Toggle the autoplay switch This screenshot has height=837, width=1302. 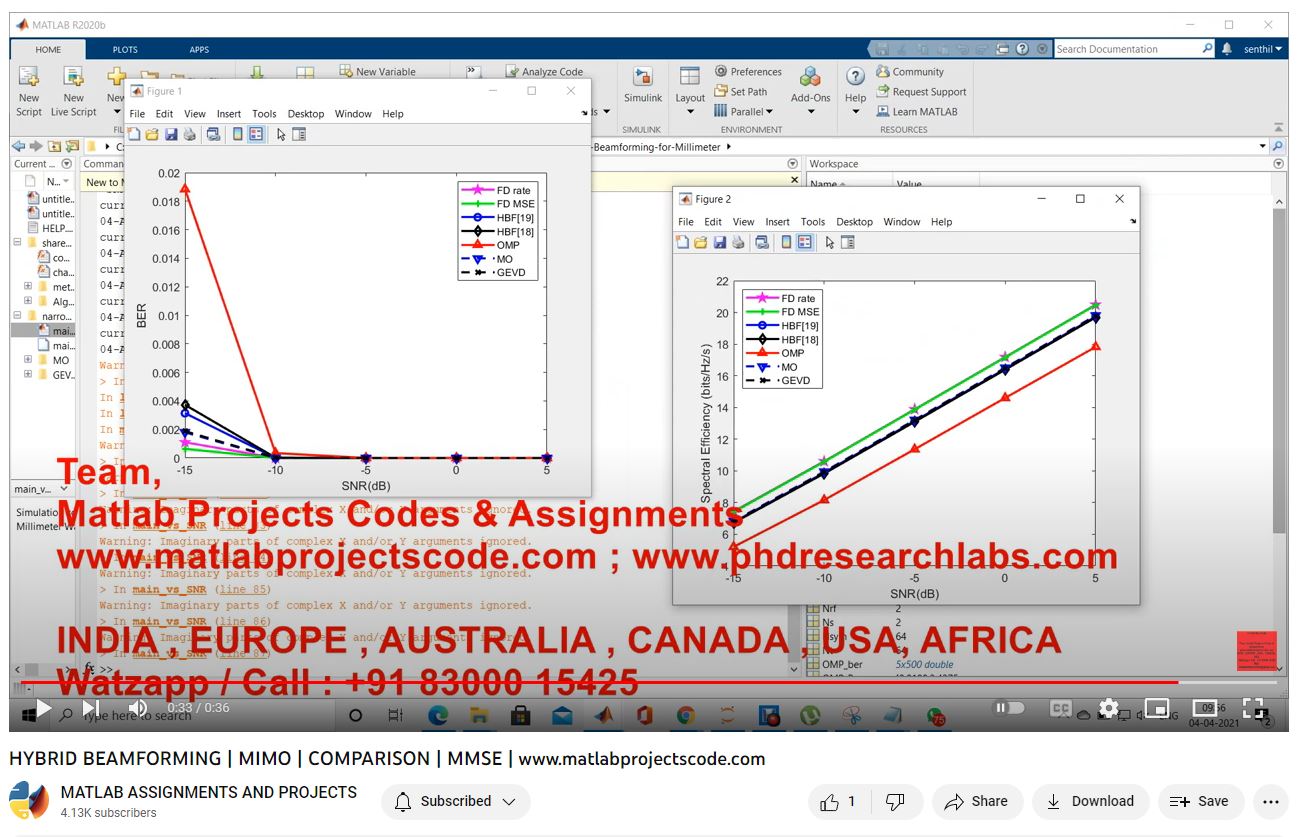tap(1007, 708)
